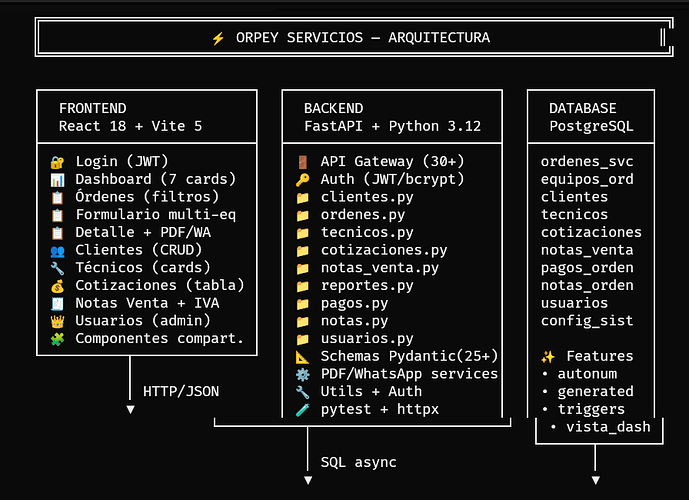This screenshot has height=500, width=689.
Task: Click the SQL async connector label
Action: tap(359, 462)
